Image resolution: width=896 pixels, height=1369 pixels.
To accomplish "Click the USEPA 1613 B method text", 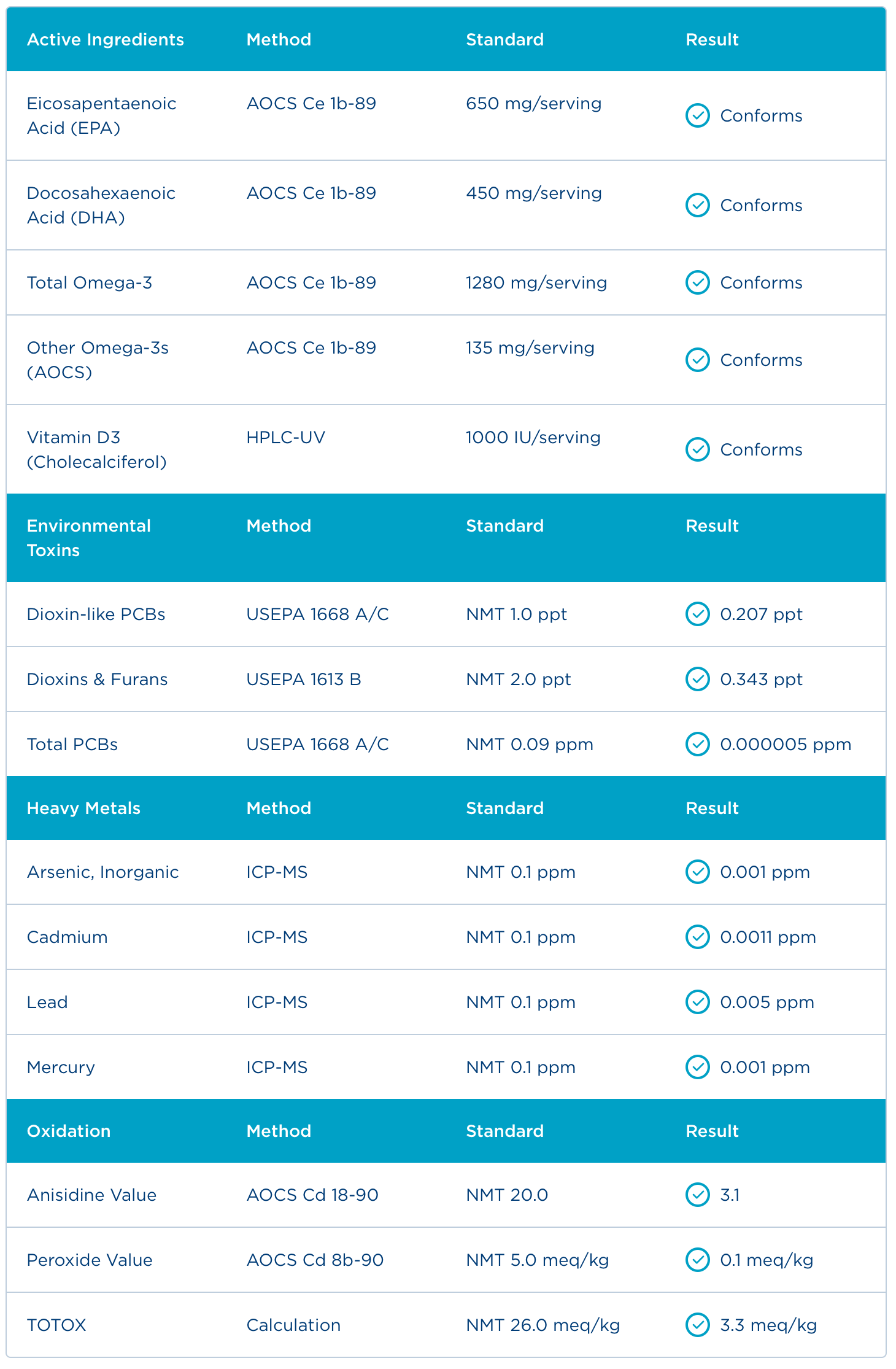I will pyautogui.click(x=303, y=679).
